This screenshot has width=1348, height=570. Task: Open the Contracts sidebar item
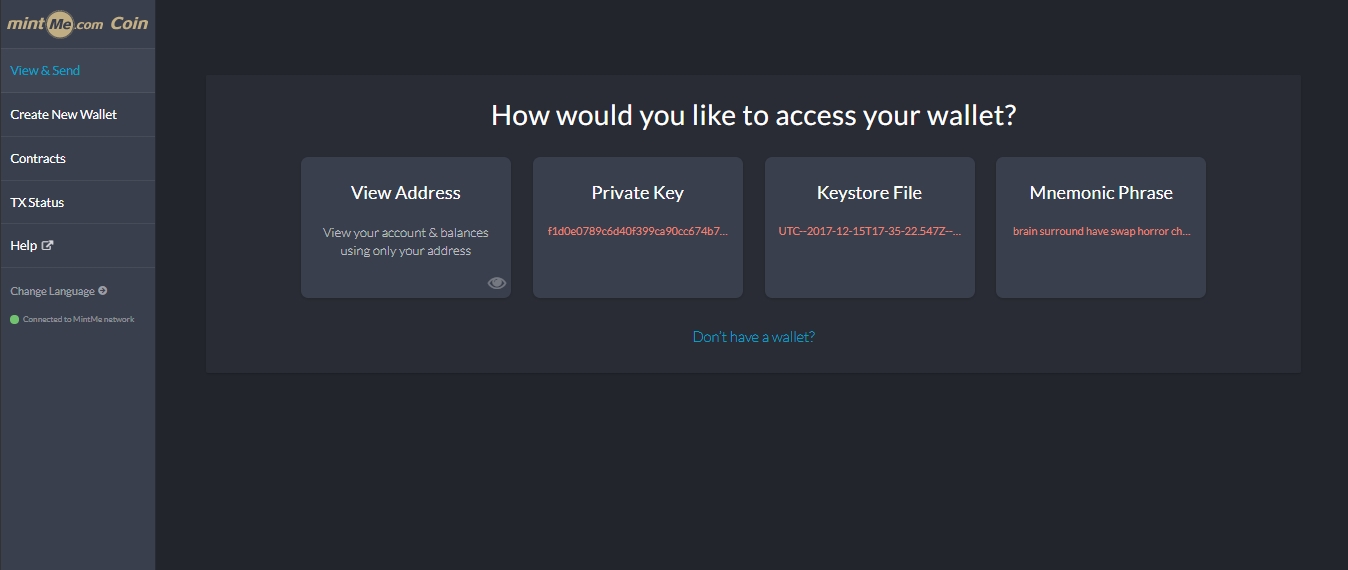pos(38,159)
